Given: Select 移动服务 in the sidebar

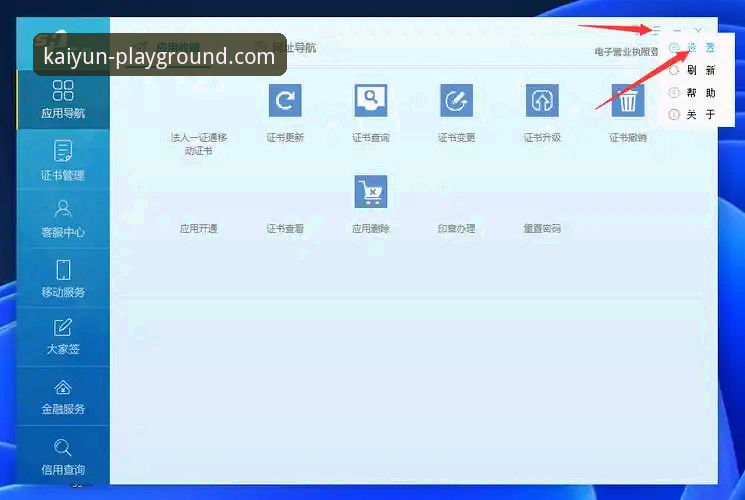Looking at the screenshot, I should [62, 278].
